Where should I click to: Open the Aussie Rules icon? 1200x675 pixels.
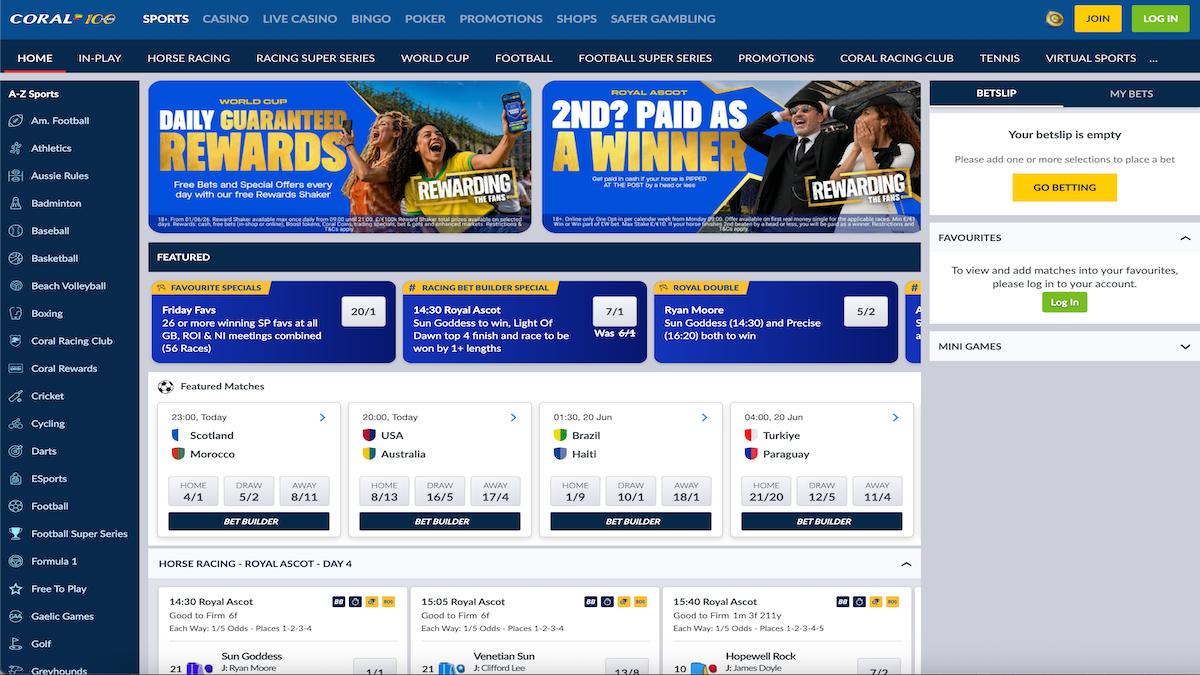(x=15, y=176)
